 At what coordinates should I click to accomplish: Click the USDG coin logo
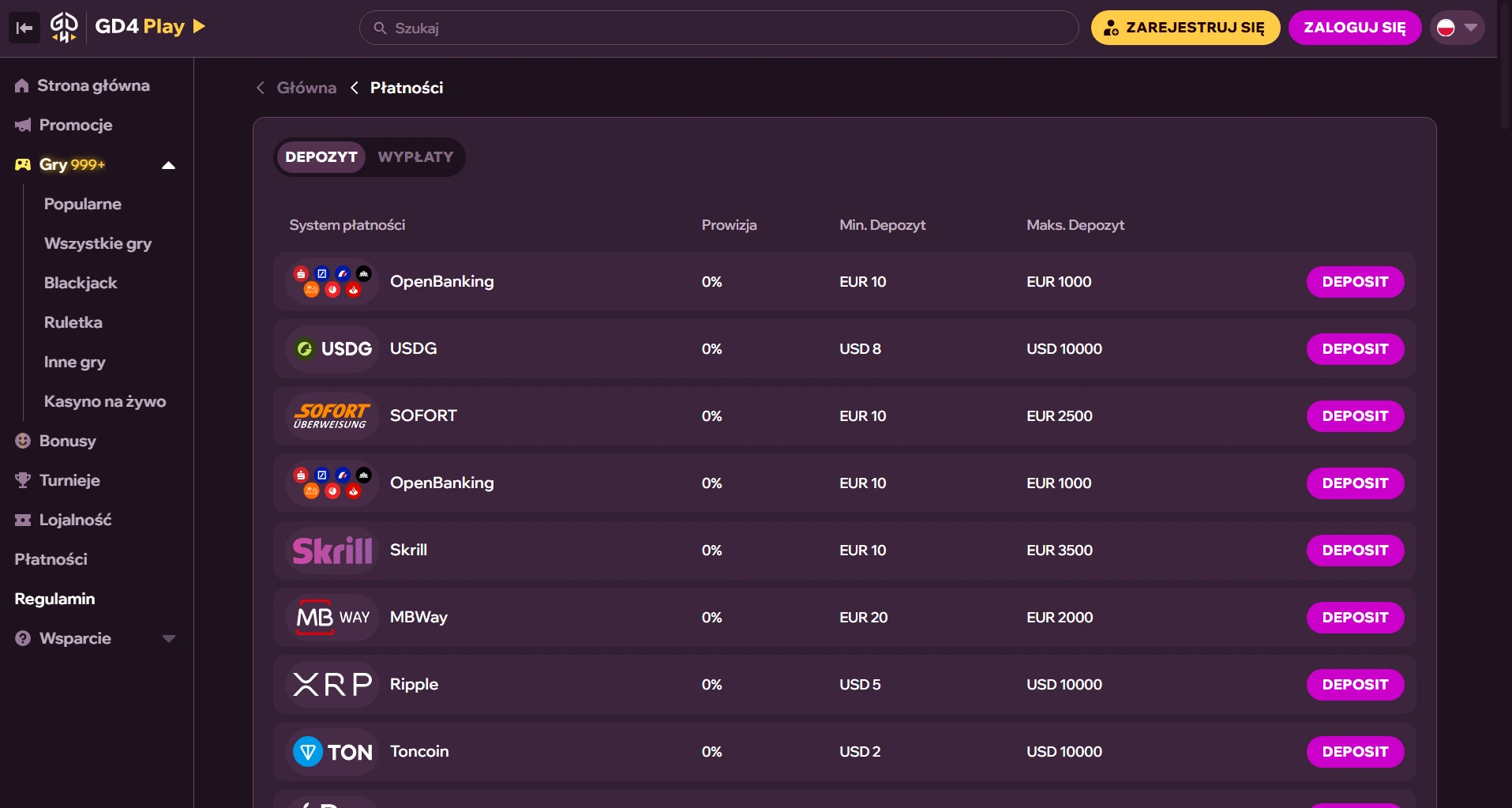pos(332,349)
